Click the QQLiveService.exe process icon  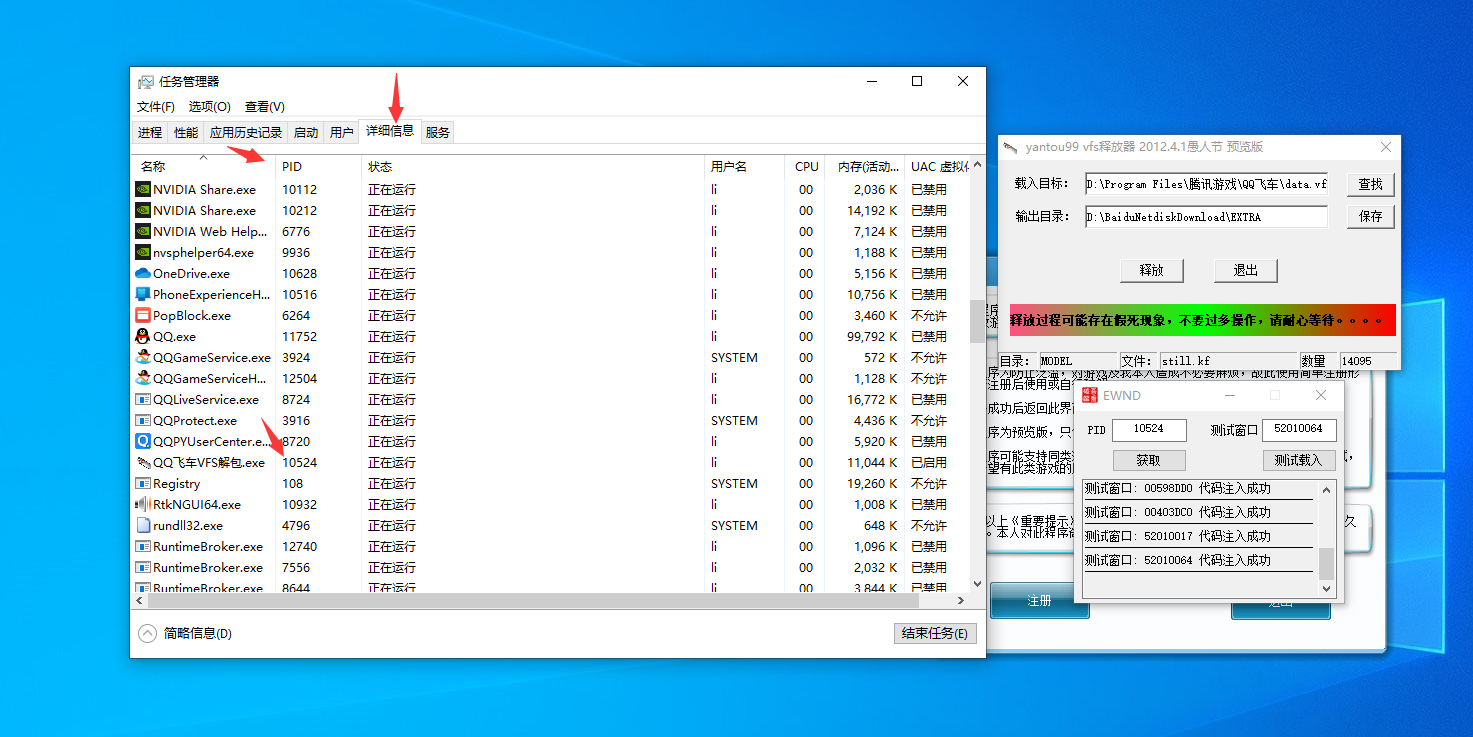tap(142, 399)
